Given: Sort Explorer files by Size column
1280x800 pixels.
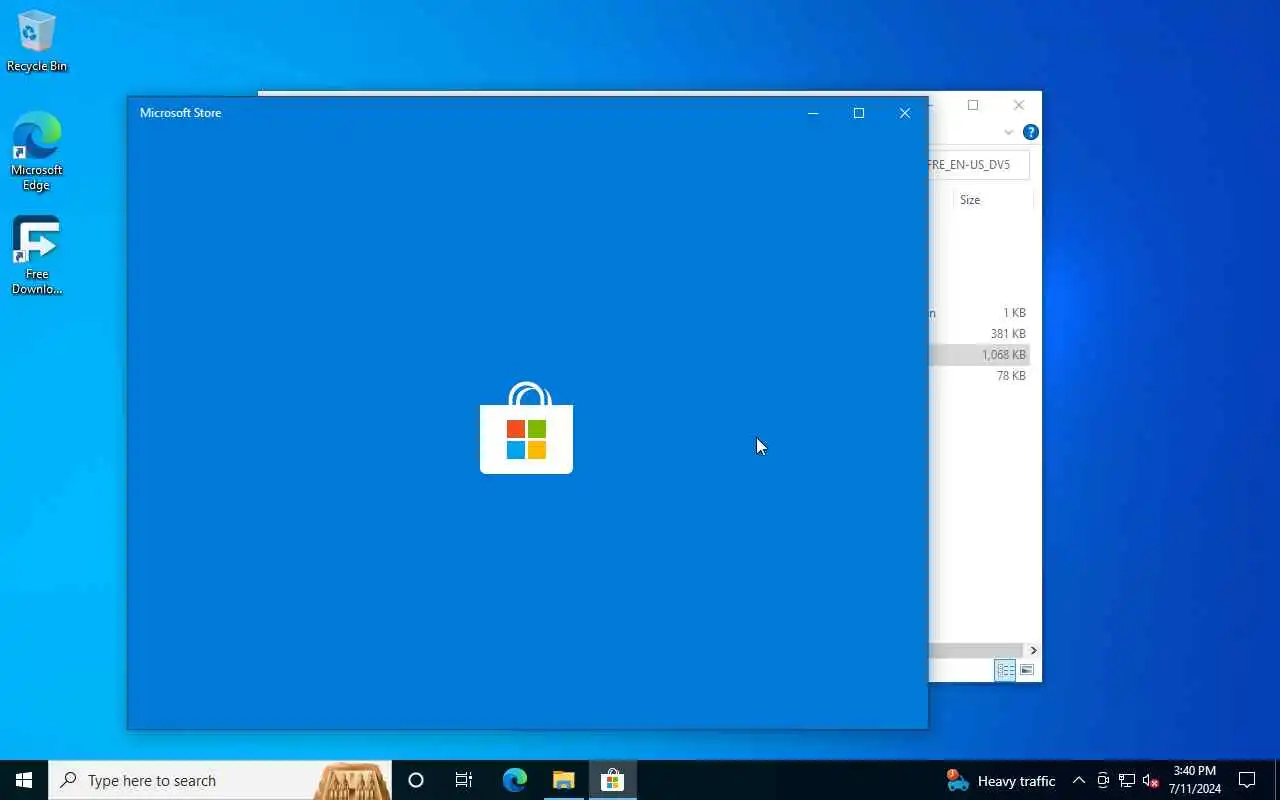Looking at the screenshot, I should coord(992,200).
